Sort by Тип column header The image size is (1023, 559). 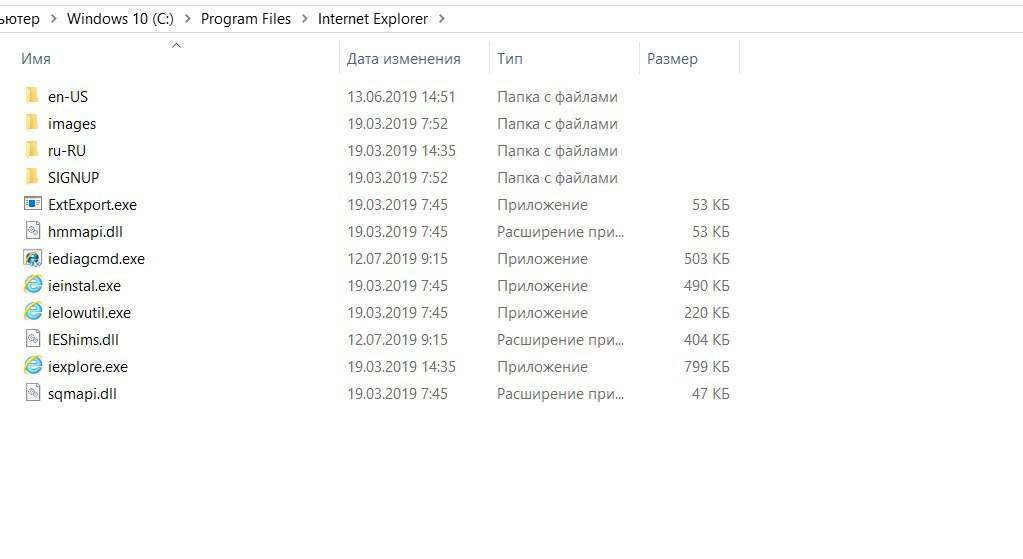tap(510, 59)
